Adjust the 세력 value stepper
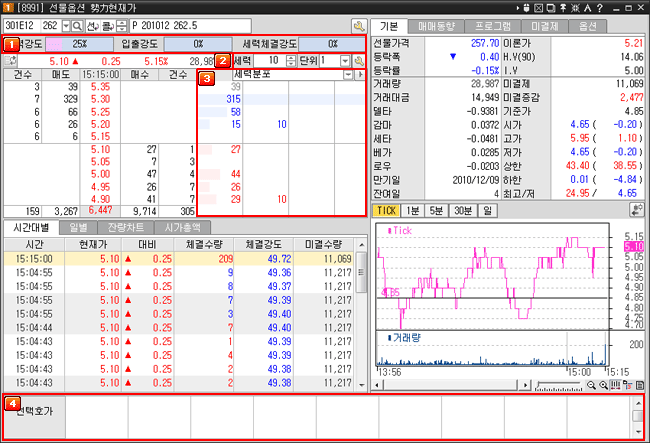The image size is (650, 443). [291, 61]
